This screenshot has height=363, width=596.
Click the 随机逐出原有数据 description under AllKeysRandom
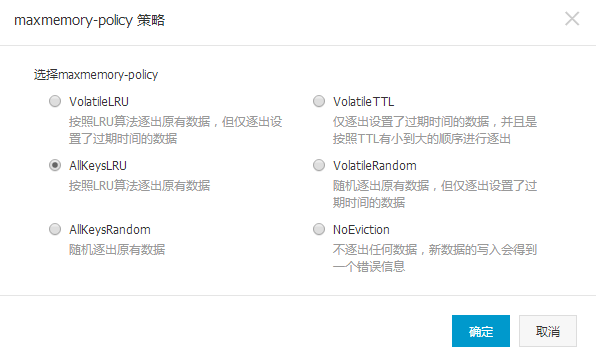point(117,250)
